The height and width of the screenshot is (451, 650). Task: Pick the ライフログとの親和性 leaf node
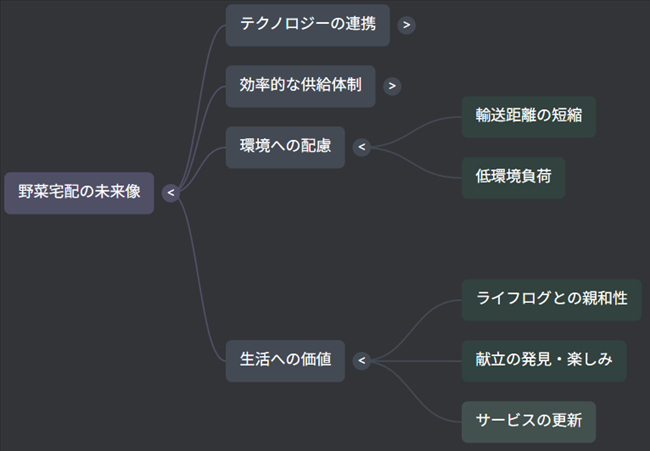tap(551, 299)
